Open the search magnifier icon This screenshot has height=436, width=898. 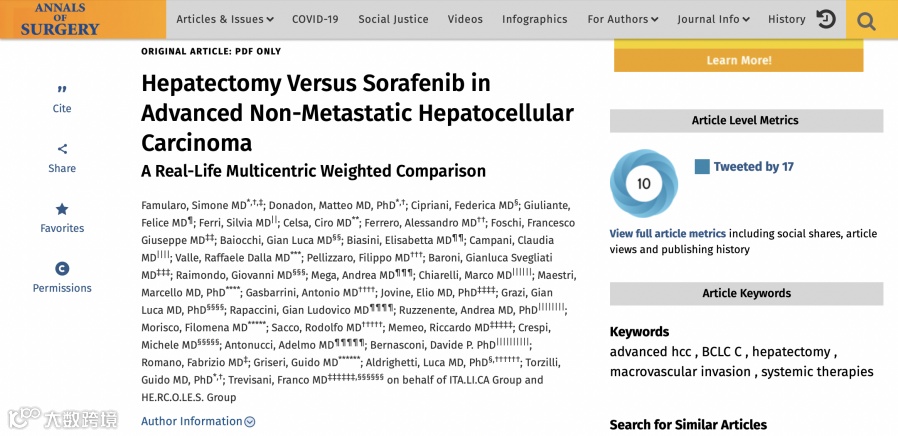(x=866, y=20)
